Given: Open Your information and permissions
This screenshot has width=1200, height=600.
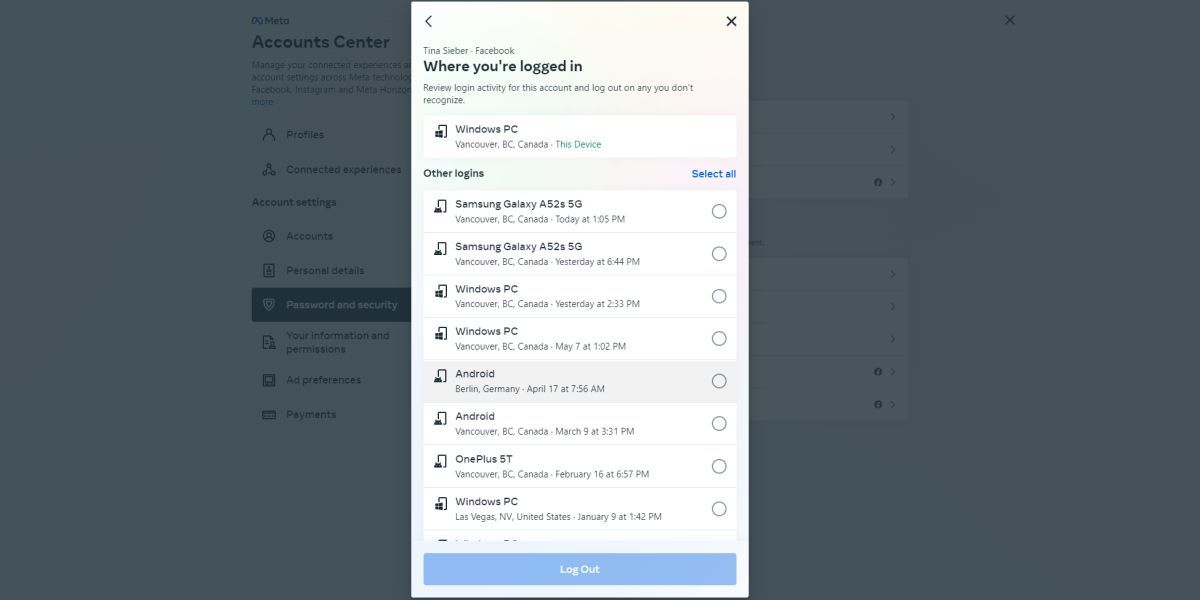Looking at the screenshot, I should tap(337, 342).
